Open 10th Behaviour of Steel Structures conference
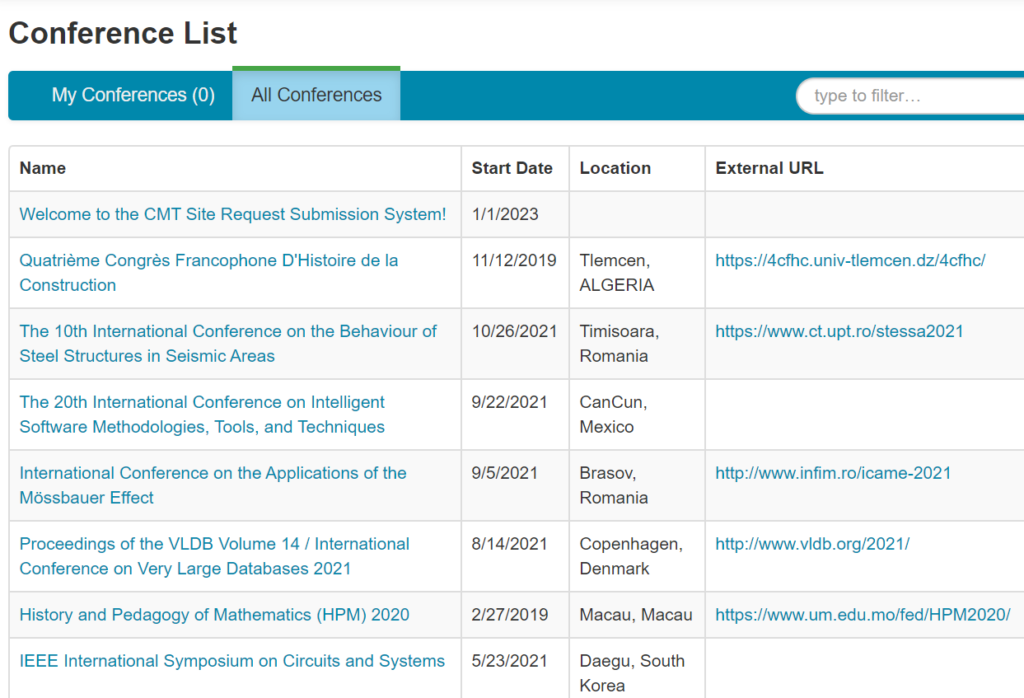 pos(228,343)
